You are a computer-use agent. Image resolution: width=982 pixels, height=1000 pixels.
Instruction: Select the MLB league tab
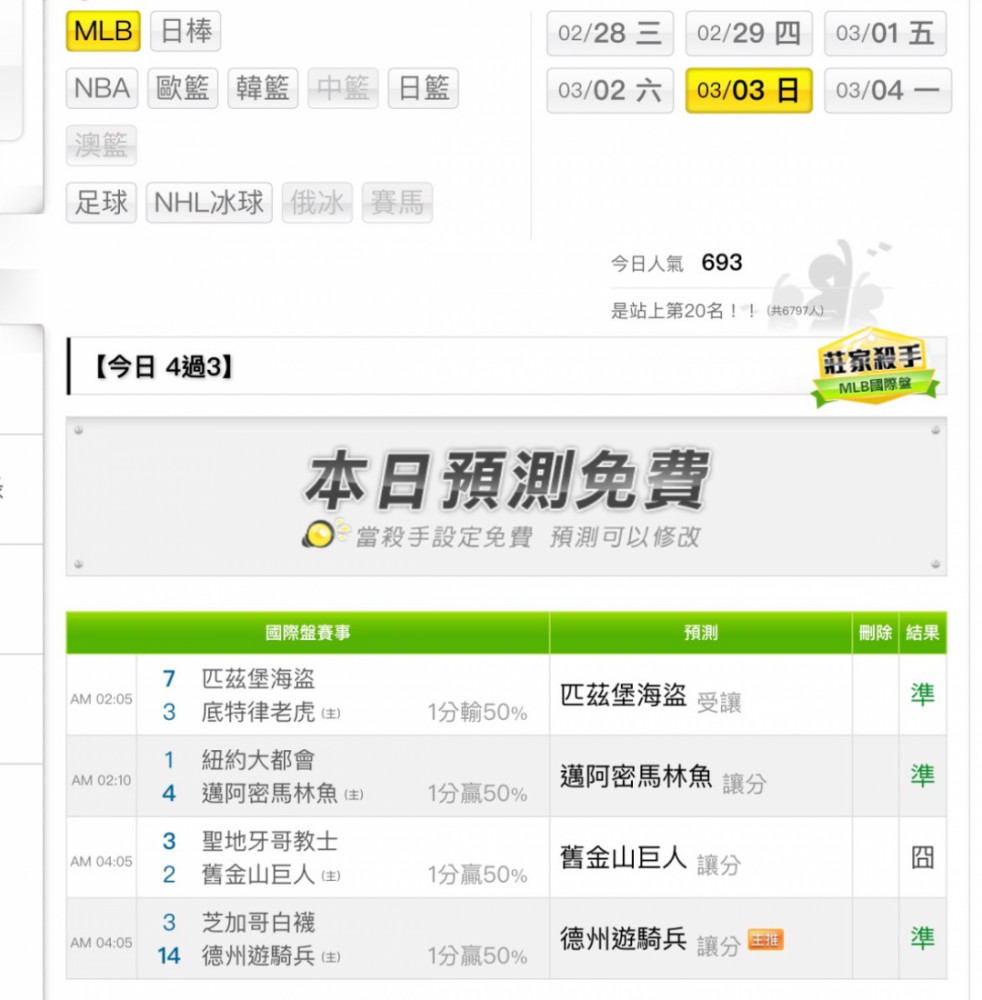point(103,31)
